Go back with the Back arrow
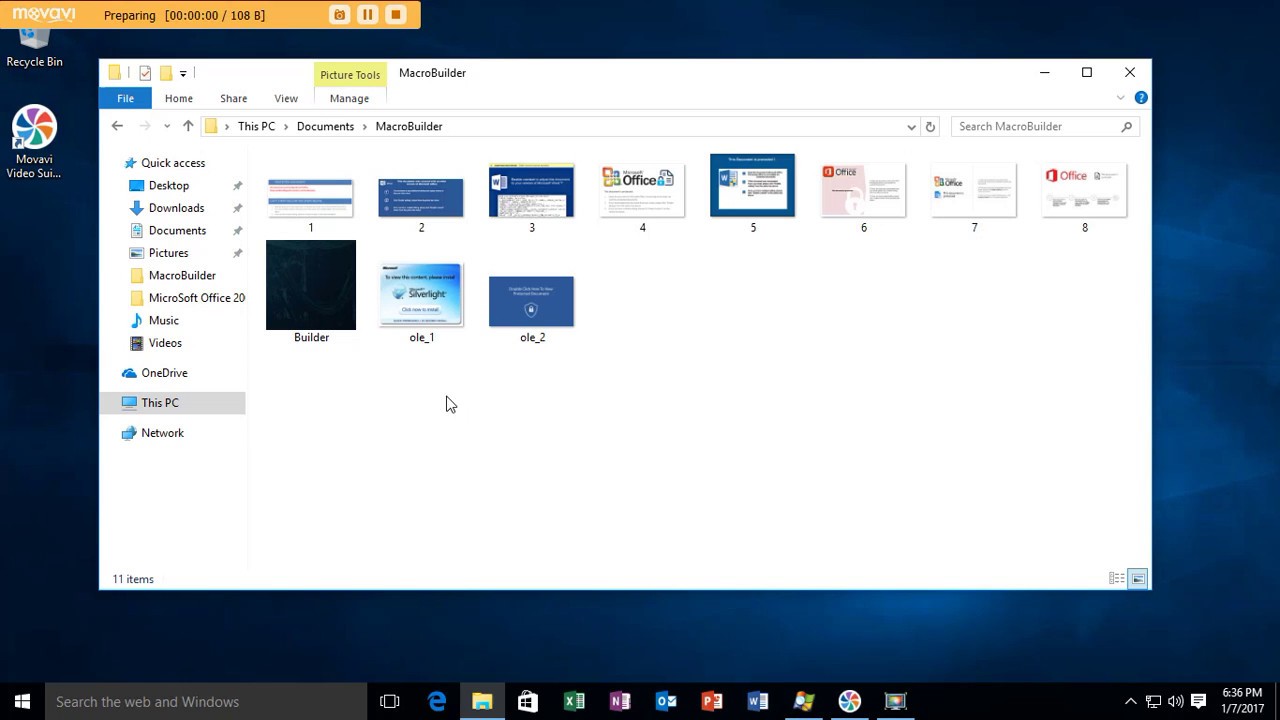This screenshot has height=720, width=1280. tap(117, 126)
